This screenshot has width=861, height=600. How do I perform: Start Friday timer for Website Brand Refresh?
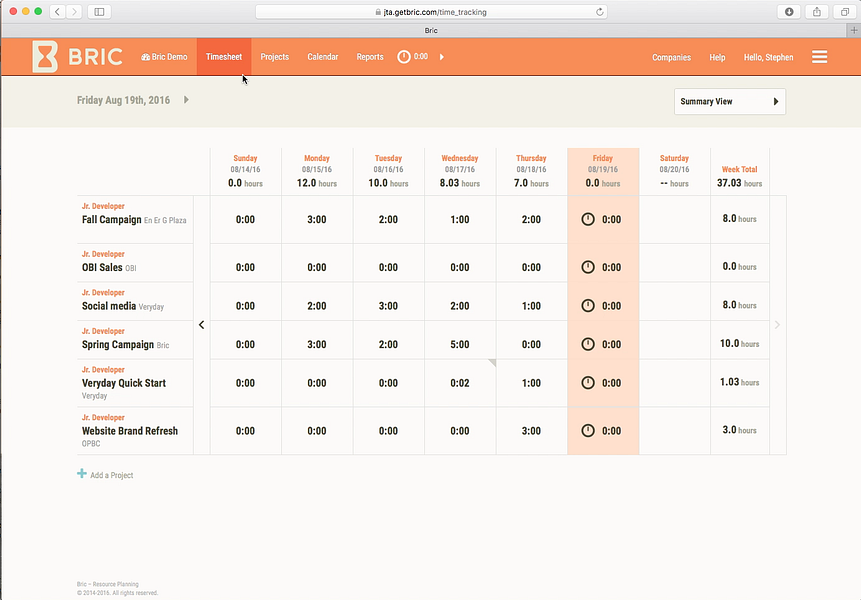pos(588,431)
